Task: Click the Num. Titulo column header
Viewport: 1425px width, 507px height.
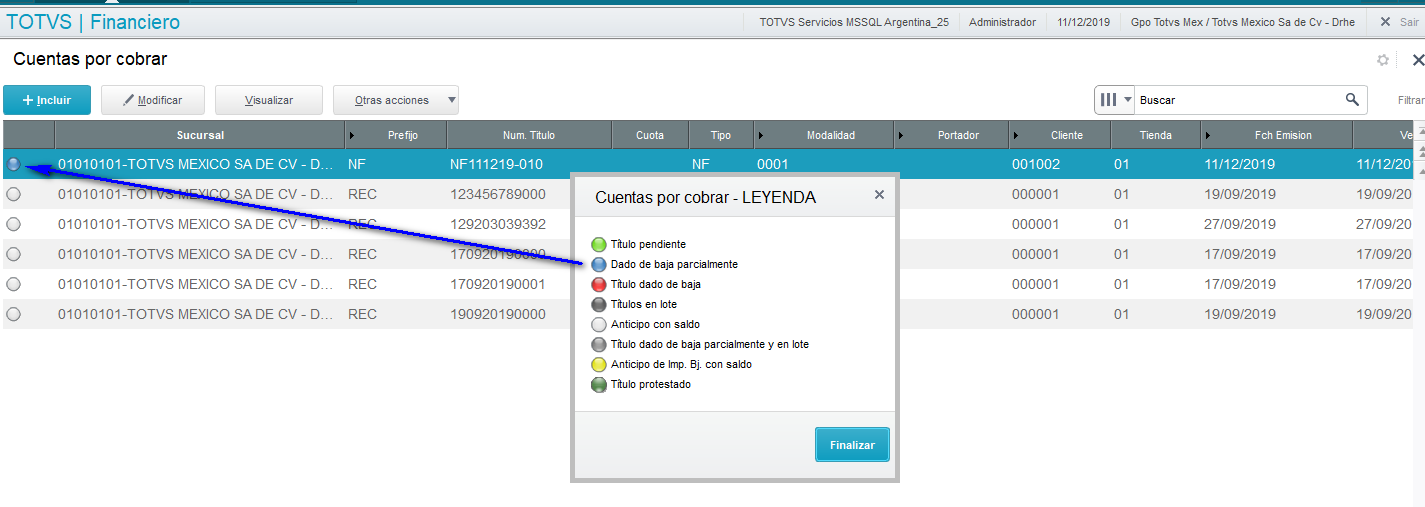Action: point(529,135)
